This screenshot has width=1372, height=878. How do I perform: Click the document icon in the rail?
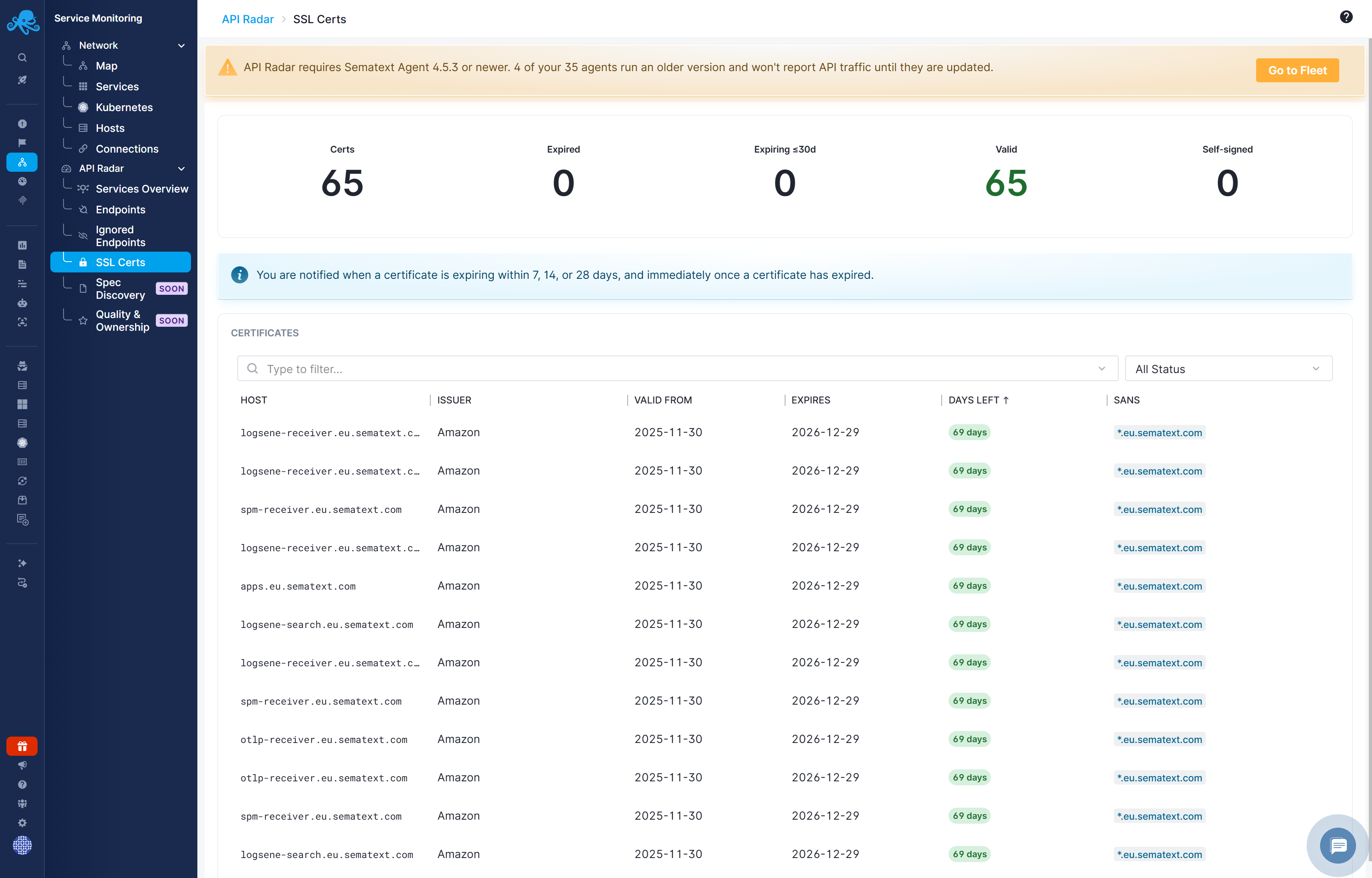click(x=22, y=264)
